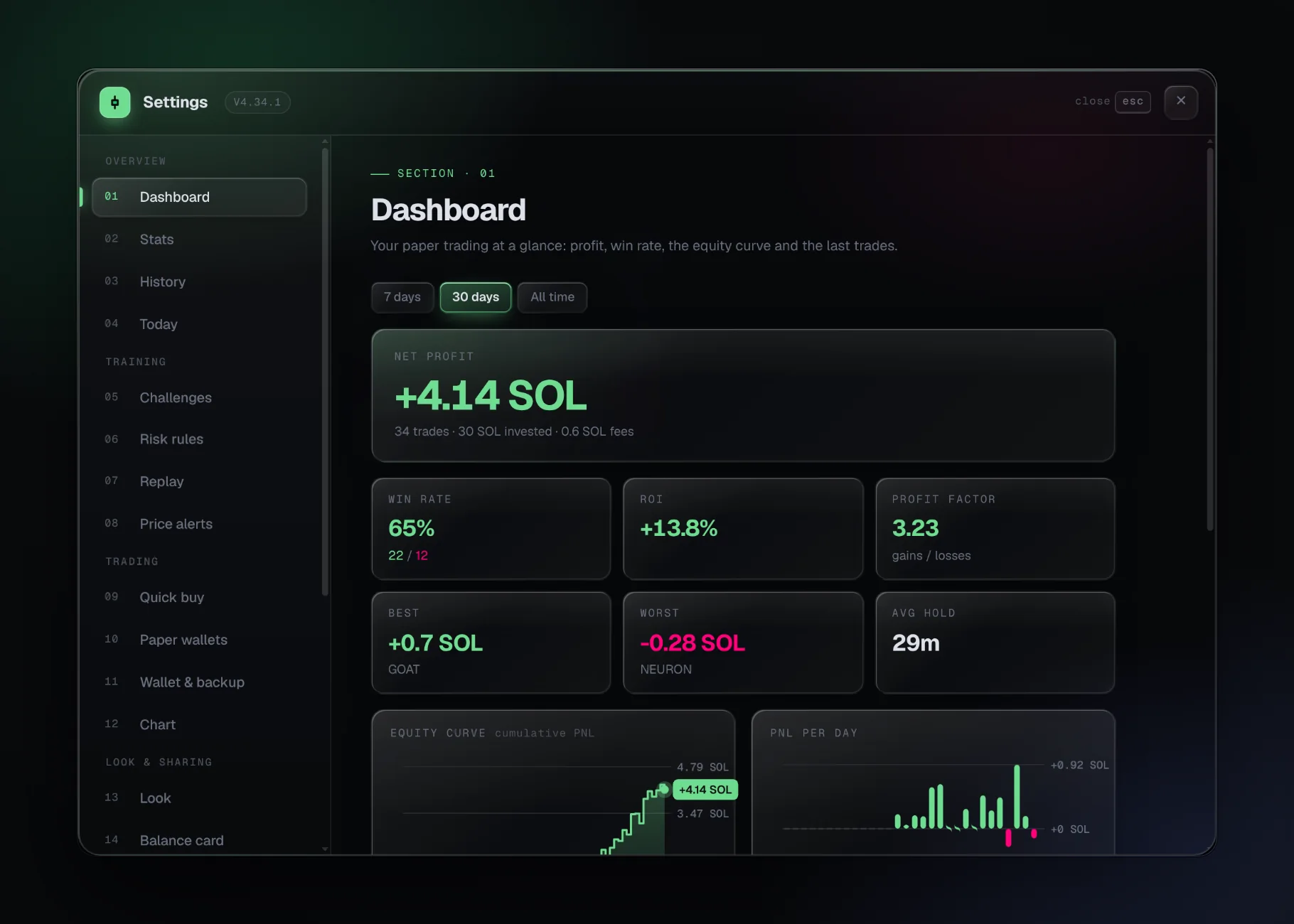The image size is (1294, 924).
Task: Click the Equity Curve chart title
Action: click(x=437, y=733)
